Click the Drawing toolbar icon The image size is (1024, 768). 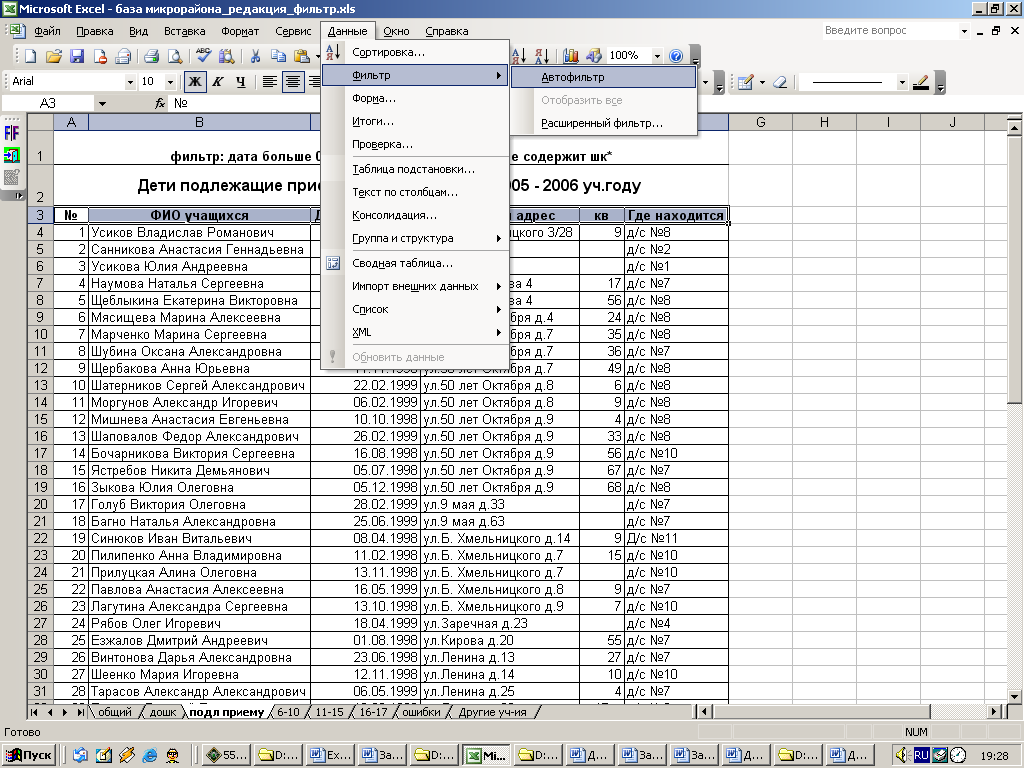coord(594,56)
